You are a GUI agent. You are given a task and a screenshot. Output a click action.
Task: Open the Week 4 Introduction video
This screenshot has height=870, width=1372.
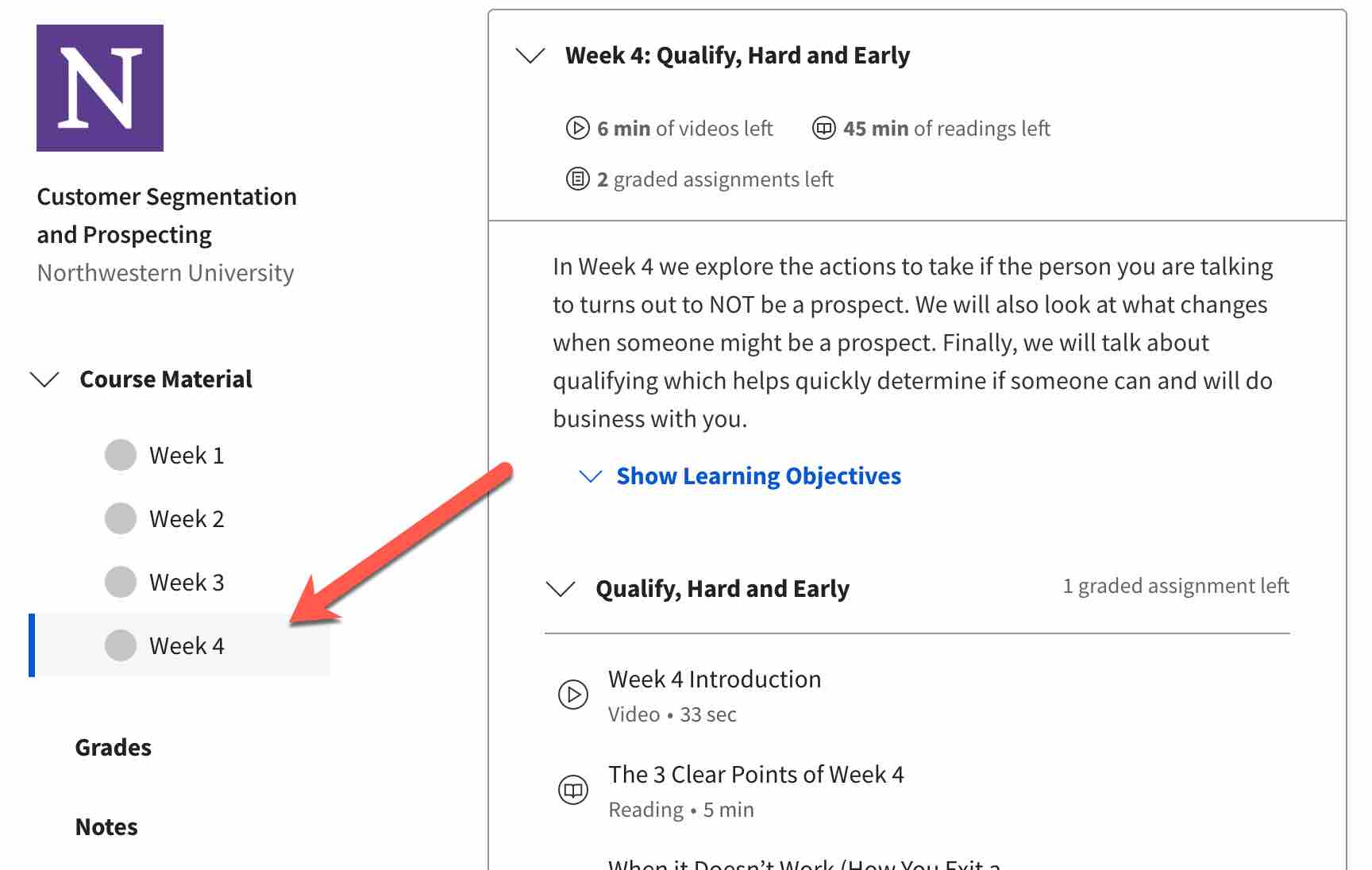click(715, 679)
